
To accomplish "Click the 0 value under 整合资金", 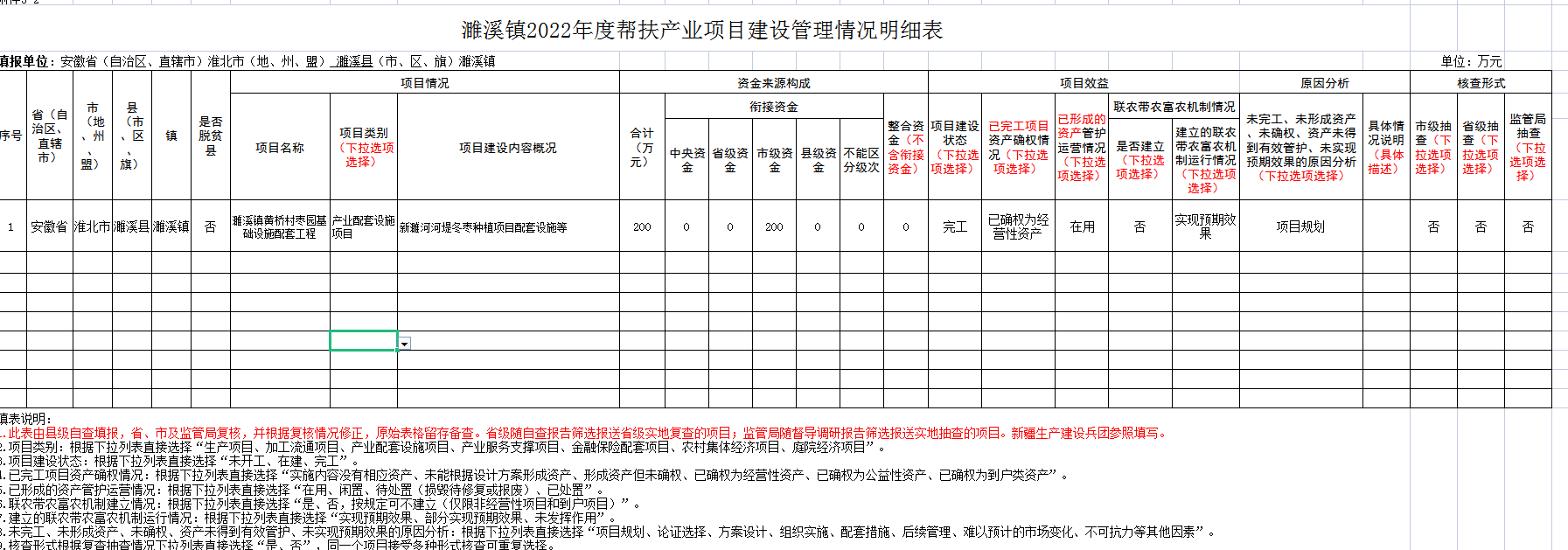I will [x=906, y=226].
